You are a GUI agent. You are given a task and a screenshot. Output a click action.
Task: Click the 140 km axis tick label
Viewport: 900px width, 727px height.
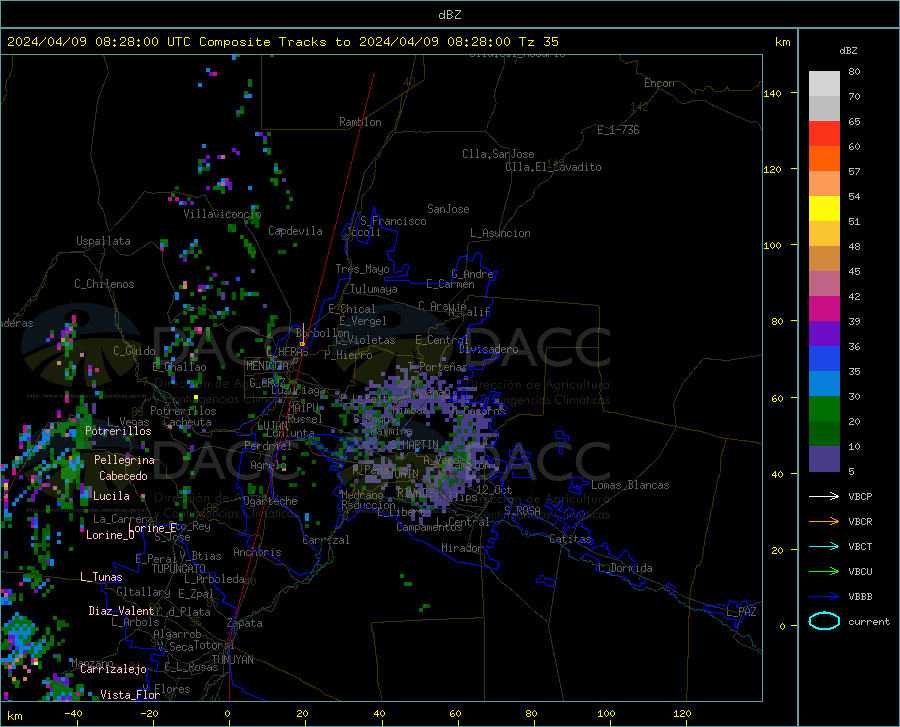tap(772, 94)
